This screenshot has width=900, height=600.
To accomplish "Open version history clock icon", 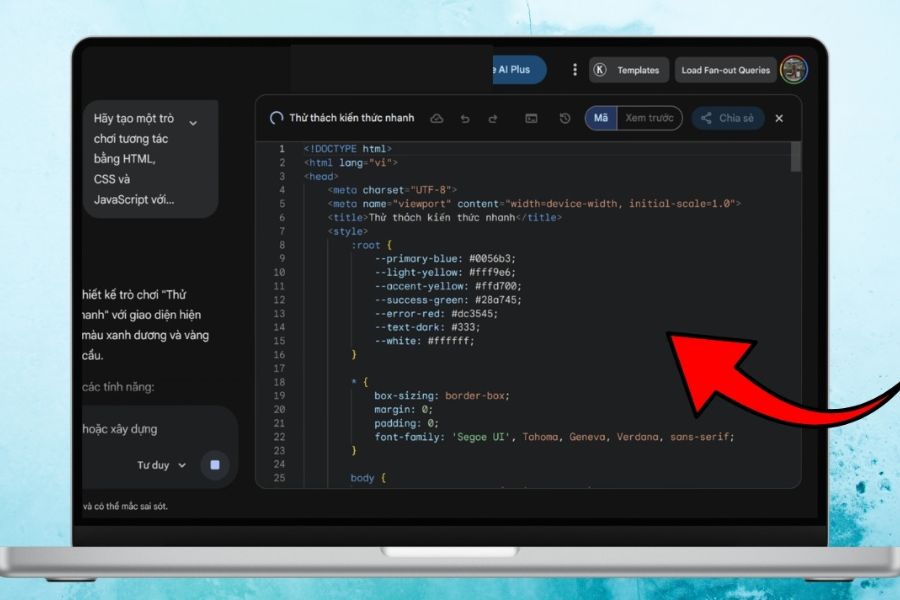I will pyautogui.click(x=564, y=118).
